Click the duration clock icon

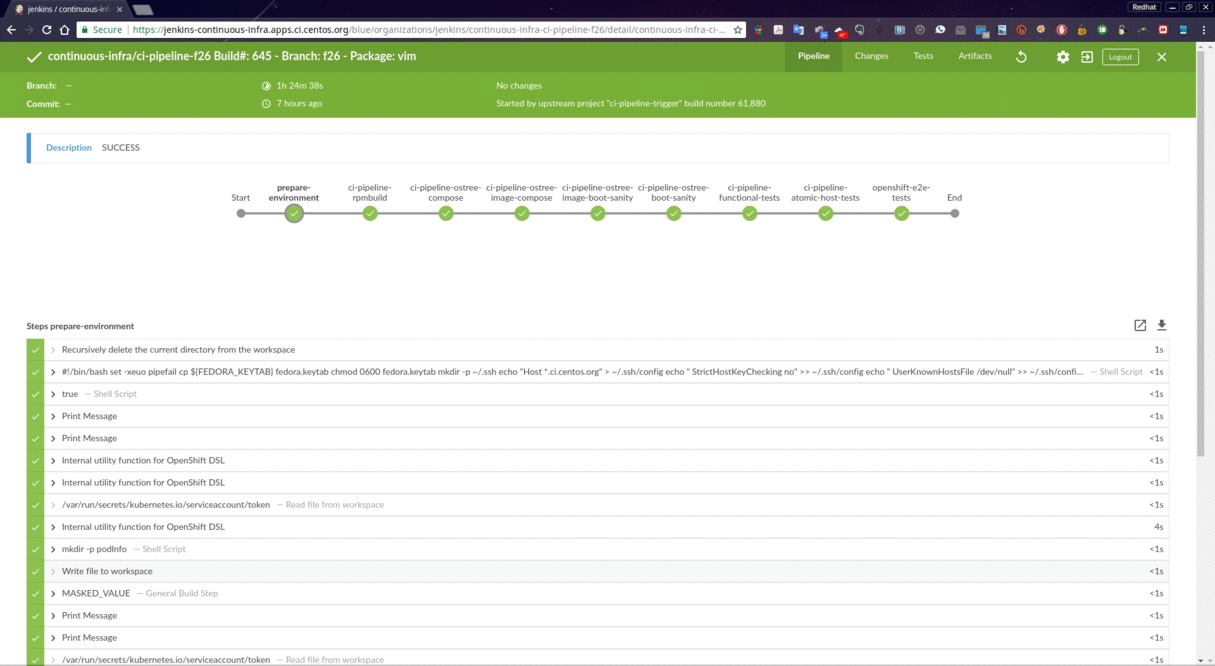266,86
